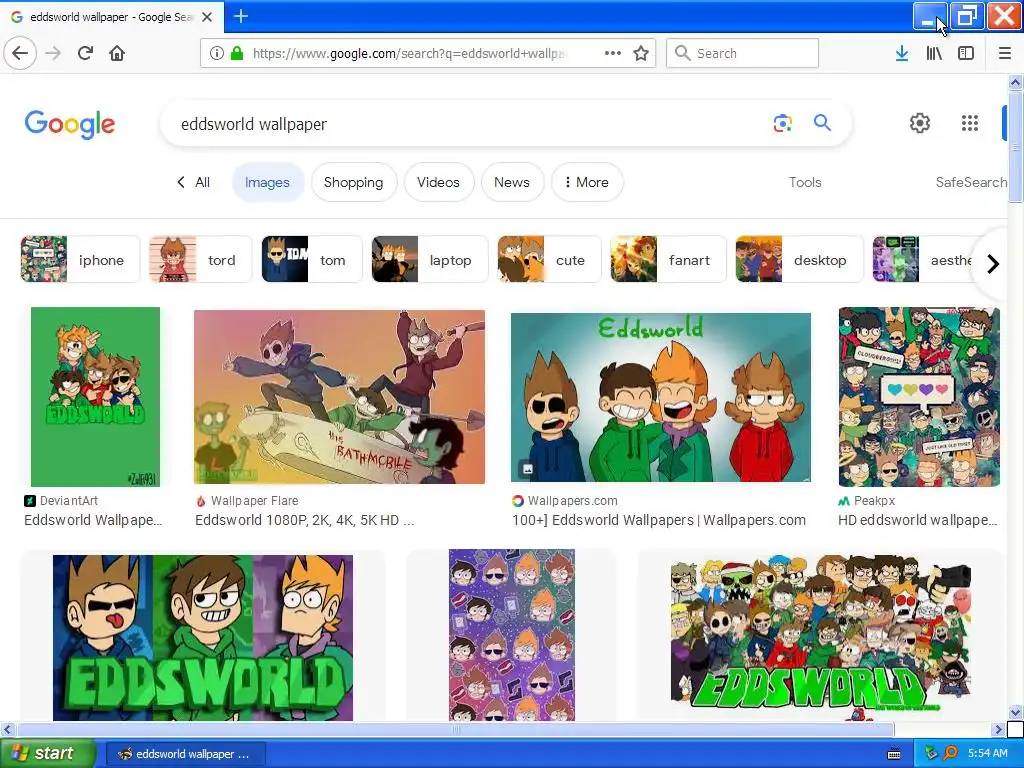The height and width of the screenshot is (768, 1024).
Task: Switch to Videos results
Action: tap(438, 182)
